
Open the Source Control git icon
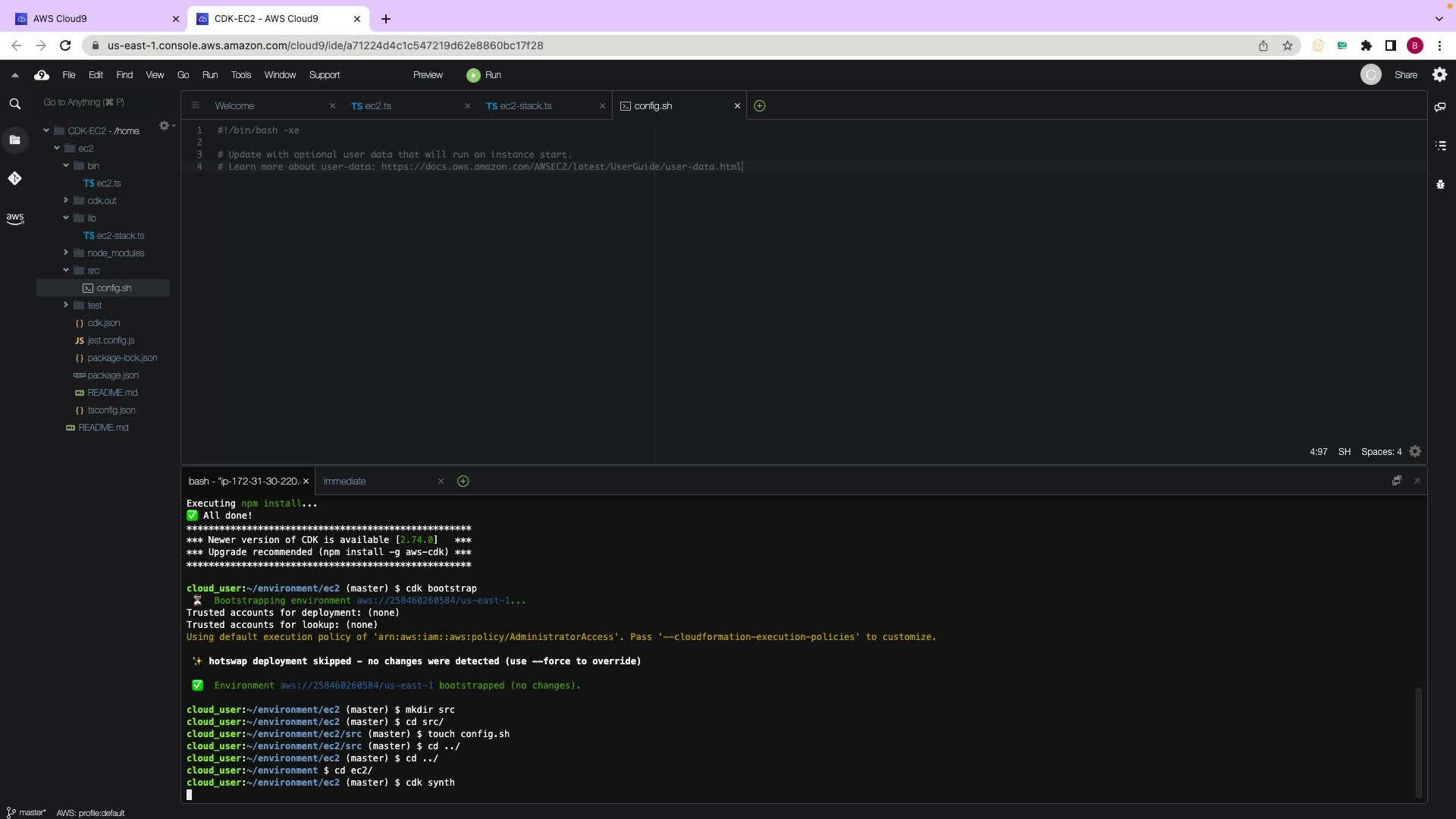pos(14,178)
